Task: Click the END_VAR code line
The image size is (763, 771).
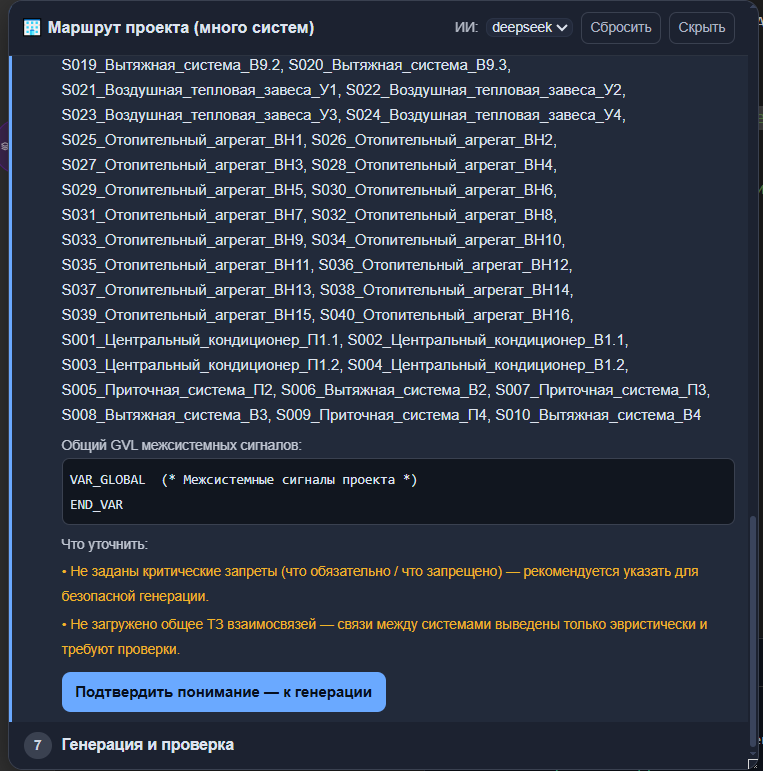Action: click(x=96, y=504)
